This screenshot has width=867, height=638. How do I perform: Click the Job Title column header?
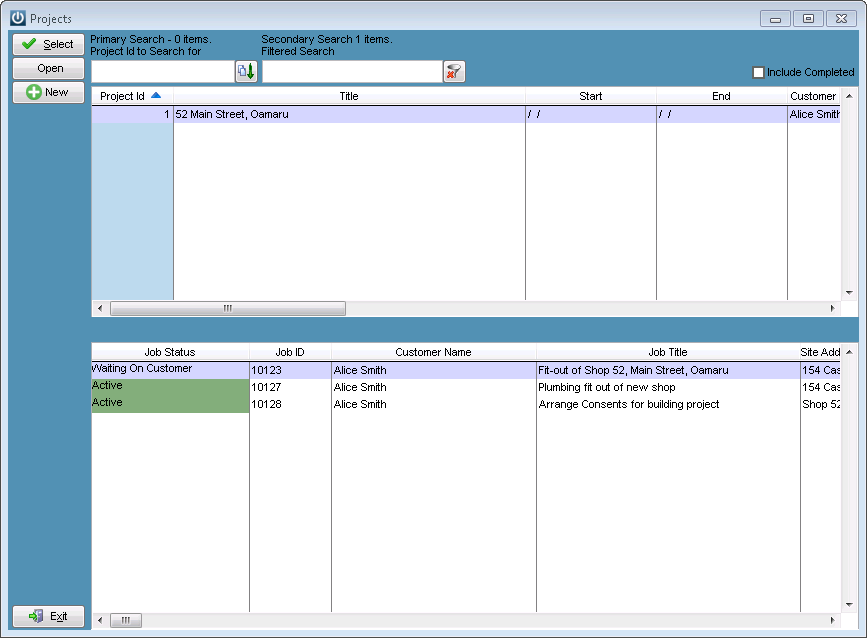(668, 352)
